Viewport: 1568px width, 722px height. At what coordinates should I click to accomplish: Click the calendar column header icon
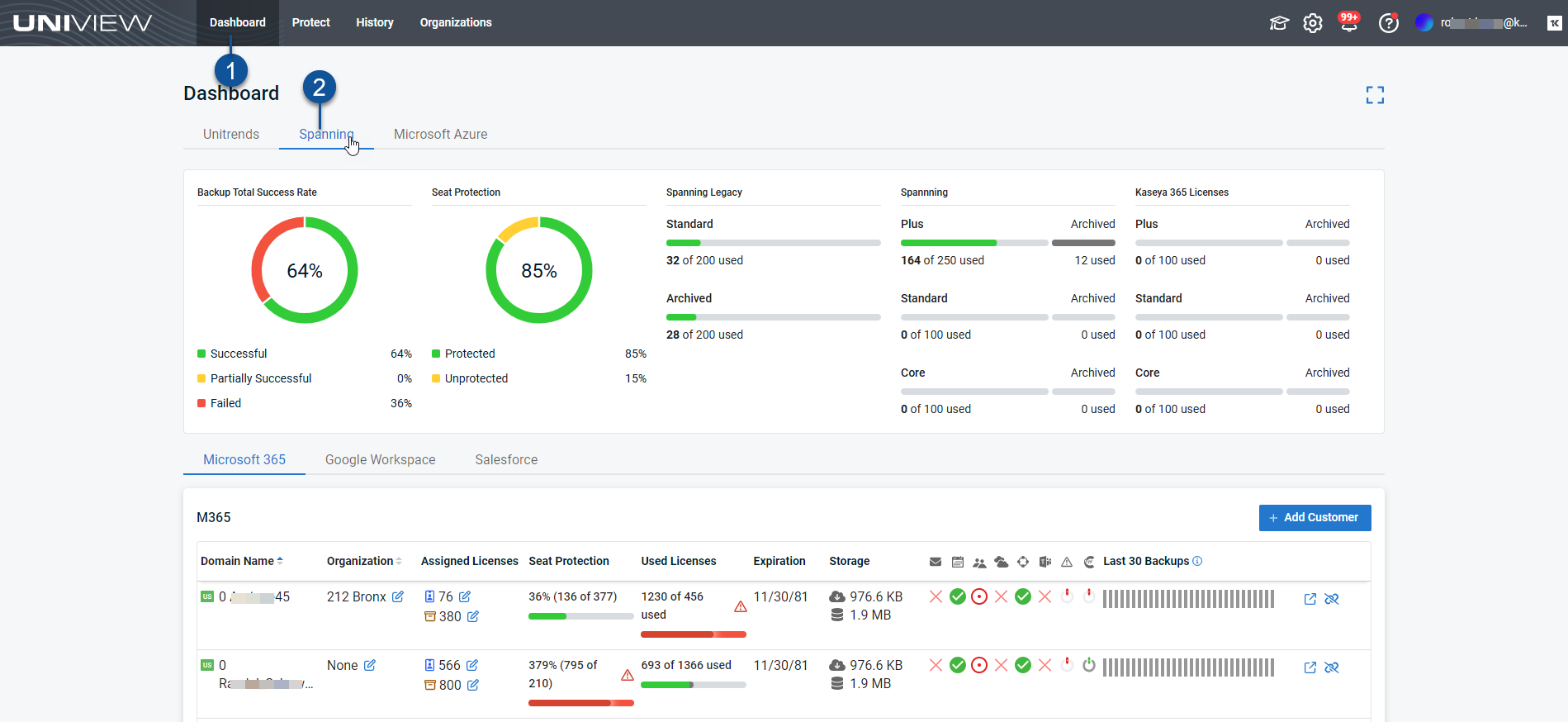pos(958,562)
